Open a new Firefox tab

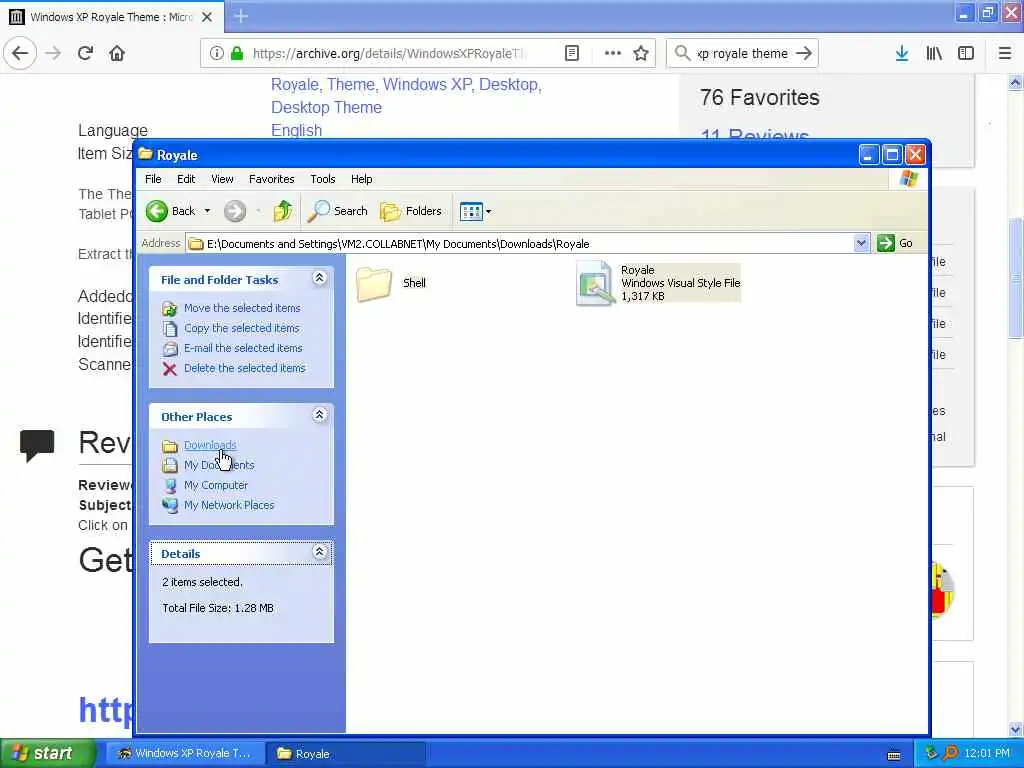coord(241,16)
